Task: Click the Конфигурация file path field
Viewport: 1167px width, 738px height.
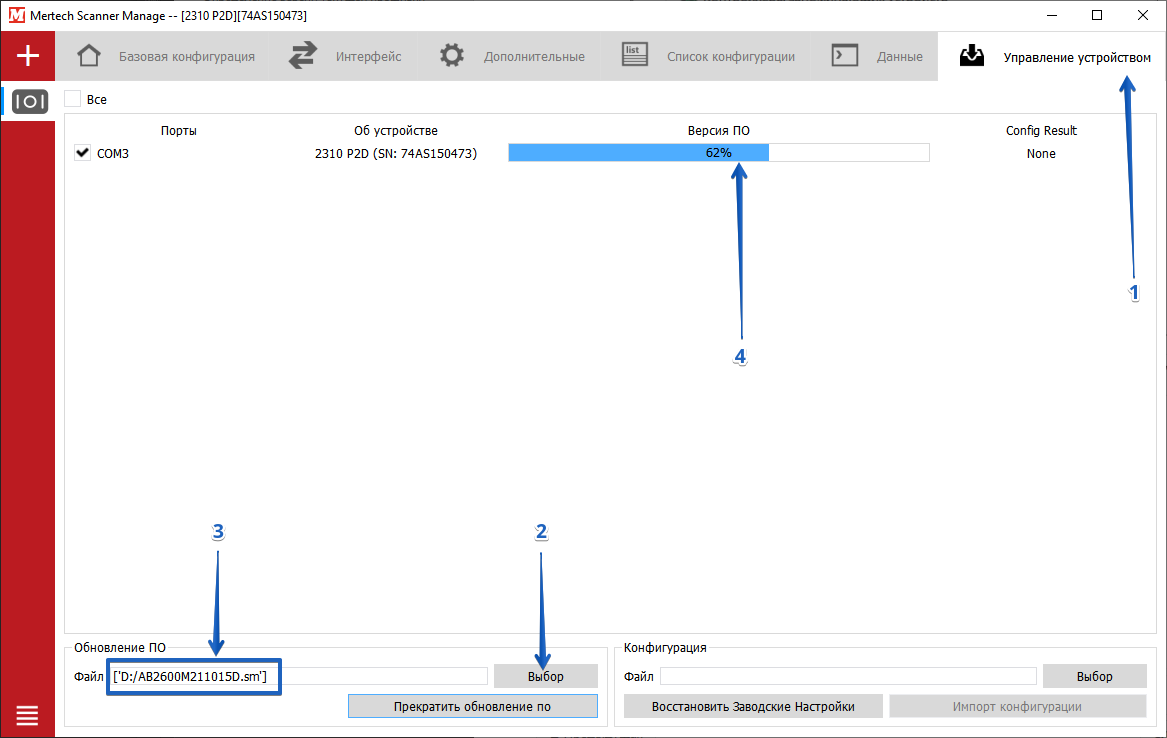Action: pos(848,676)
